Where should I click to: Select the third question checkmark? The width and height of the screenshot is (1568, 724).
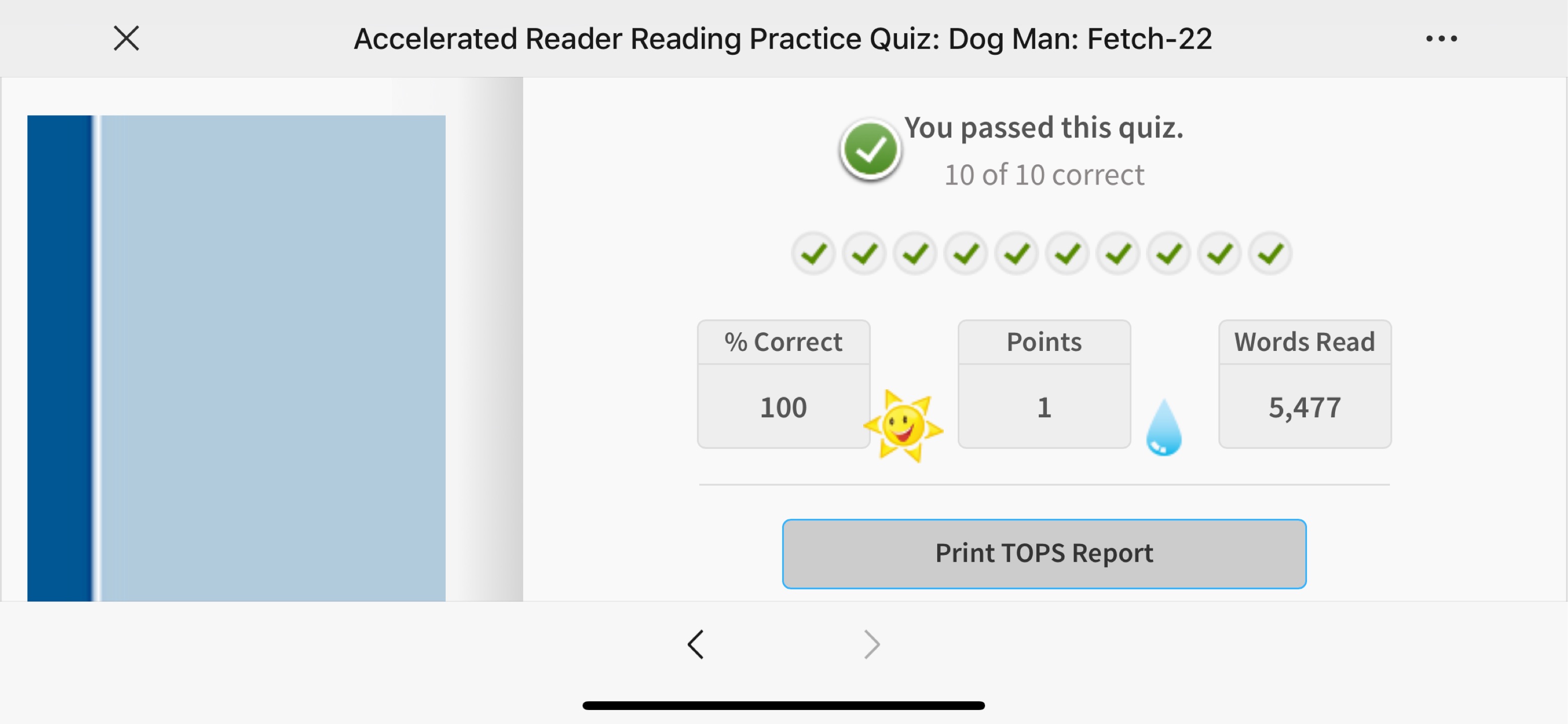click(x=915, y=253)
